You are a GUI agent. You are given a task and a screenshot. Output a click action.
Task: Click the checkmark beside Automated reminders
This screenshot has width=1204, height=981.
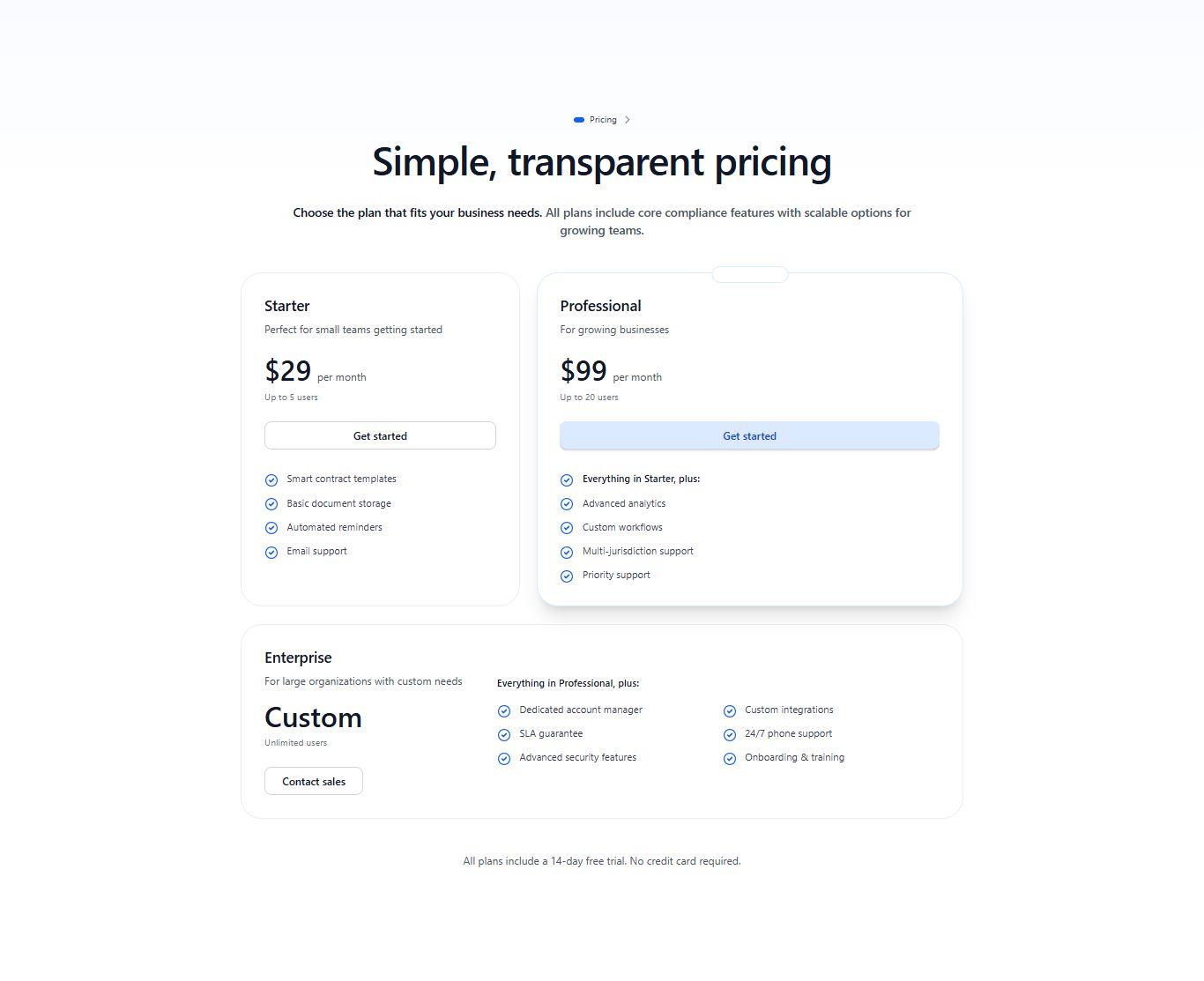(271, 527)
